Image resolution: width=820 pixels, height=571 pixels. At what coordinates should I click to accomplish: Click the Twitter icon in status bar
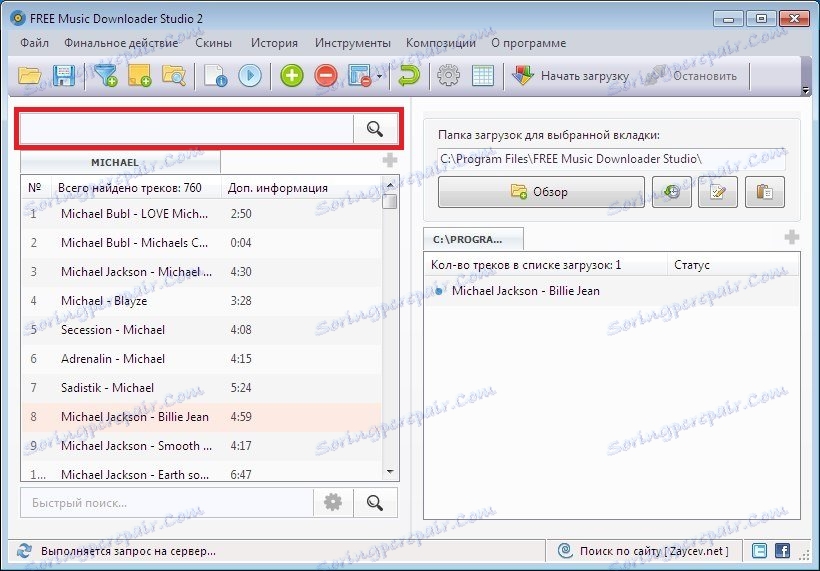tap(759, 551)
